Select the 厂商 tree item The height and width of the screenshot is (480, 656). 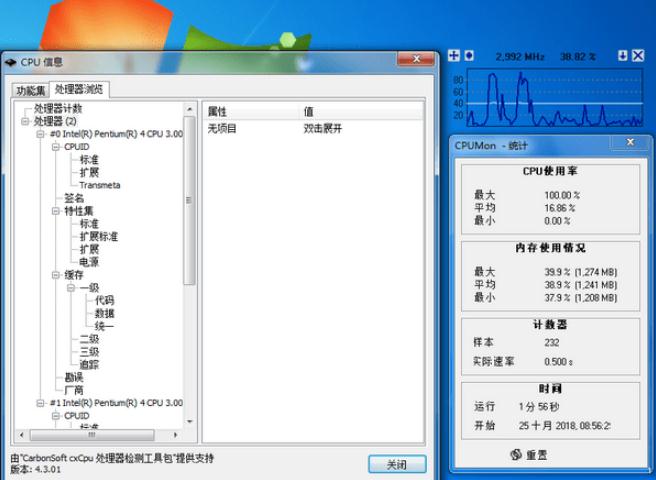[74, 390]
